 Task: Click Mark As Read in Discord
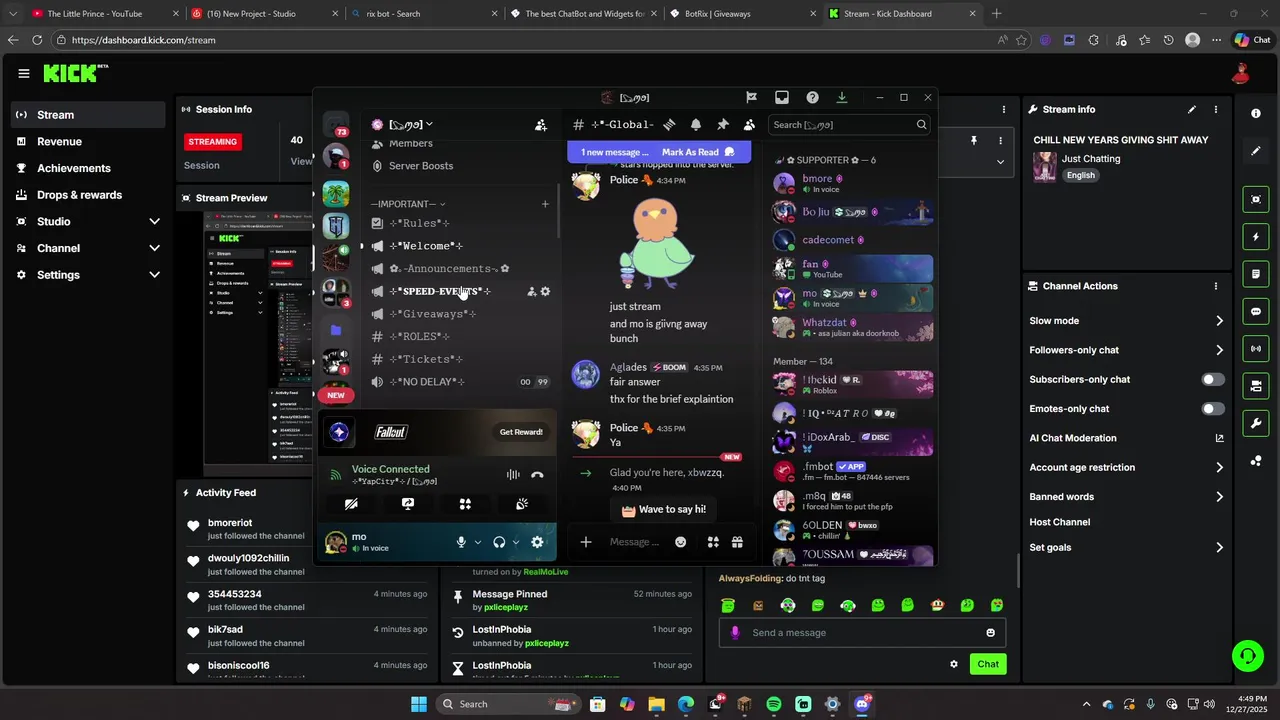(698, 152)
